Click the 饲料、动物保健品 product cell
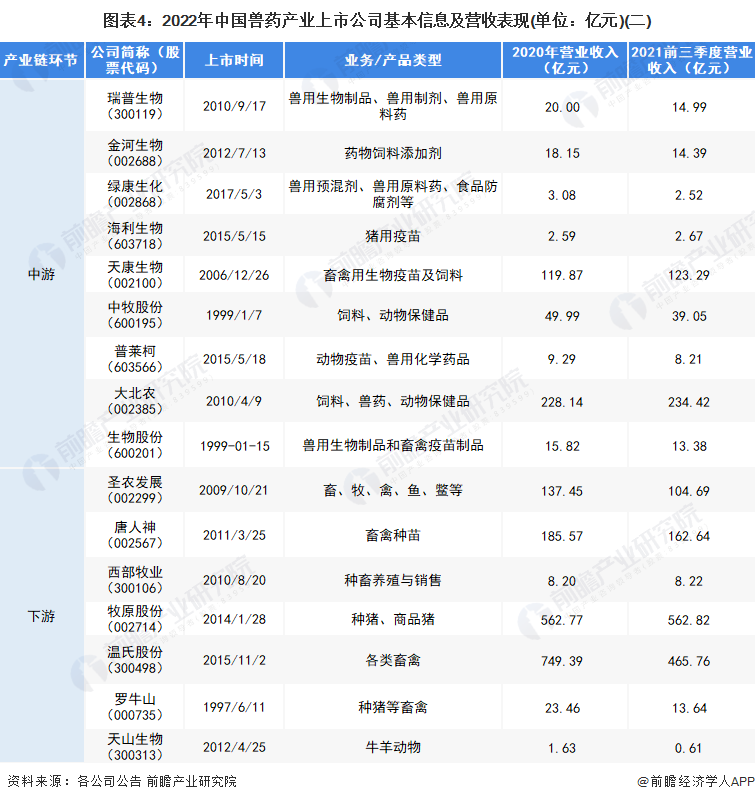 pos(393,315)
